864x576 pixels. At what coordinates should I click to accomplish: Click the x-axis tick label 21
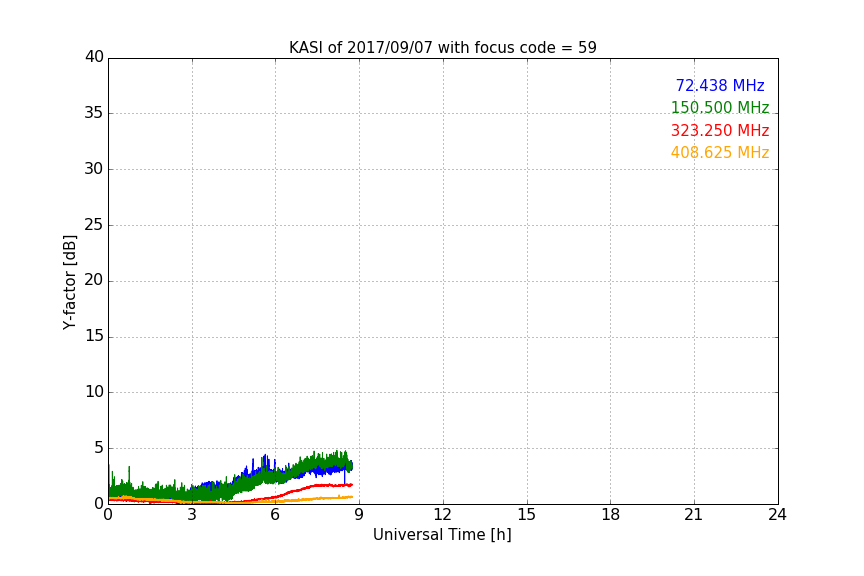[x=694, y=515]
